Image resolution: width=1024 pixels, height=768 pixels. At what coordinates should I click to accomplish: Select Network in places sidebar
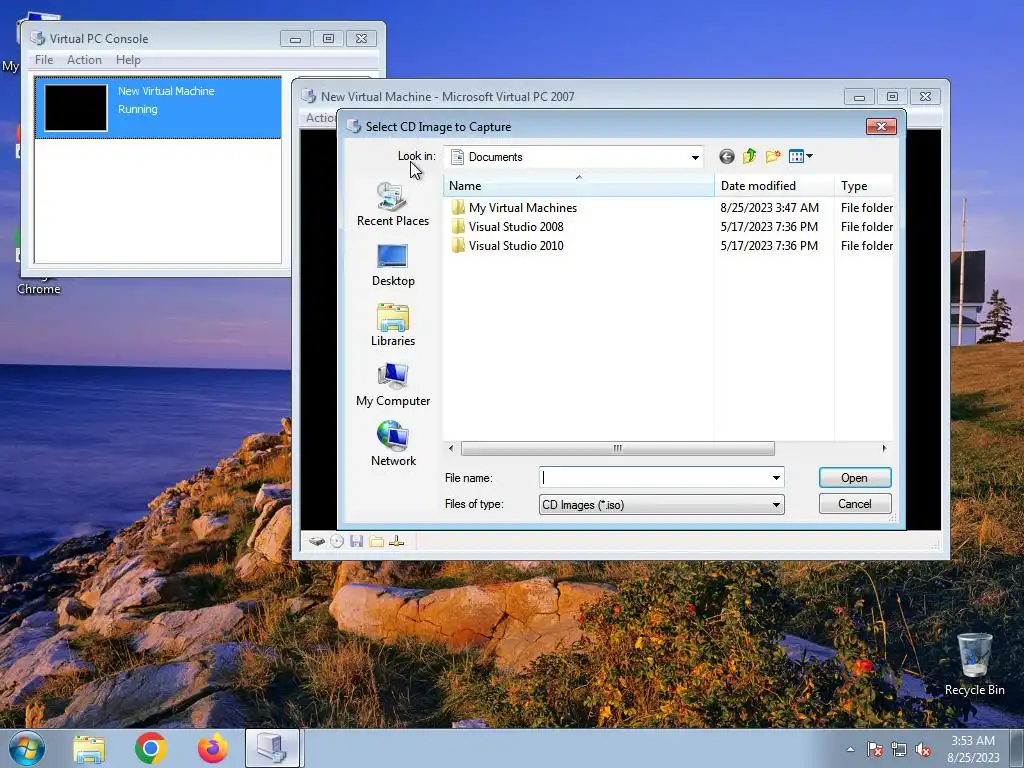tap(392, 445)
